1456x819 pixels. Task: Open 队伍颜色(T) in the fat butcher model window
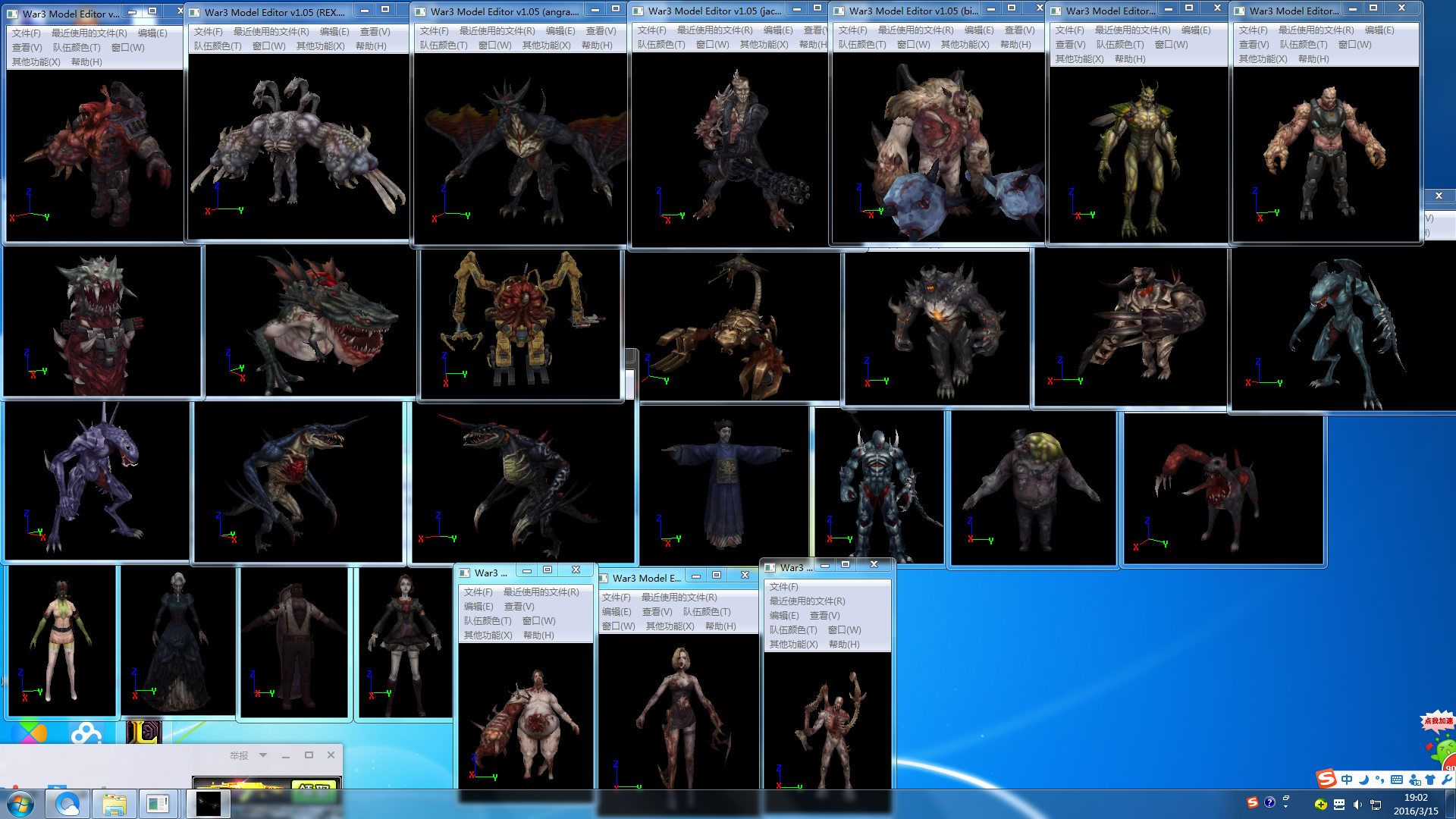[x=488, y=621]
